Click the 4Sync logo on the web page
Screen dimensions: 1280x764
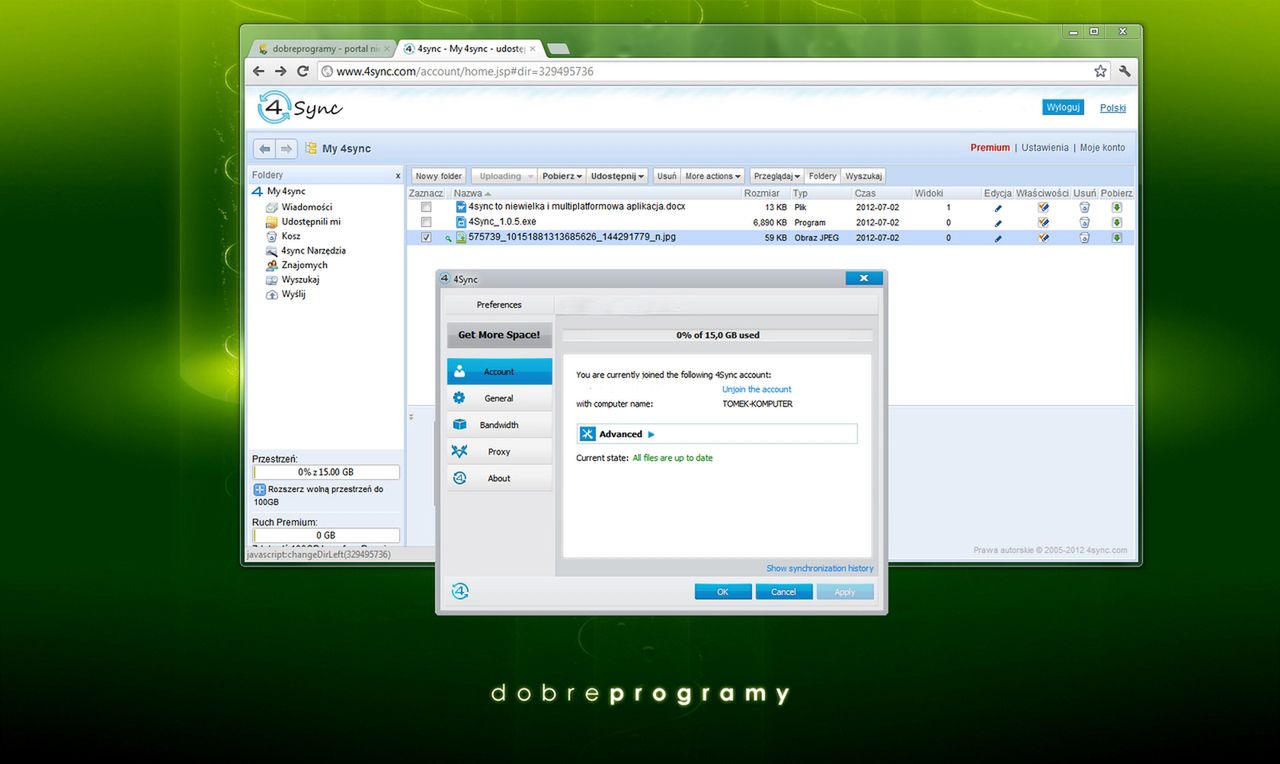(300, 107)
